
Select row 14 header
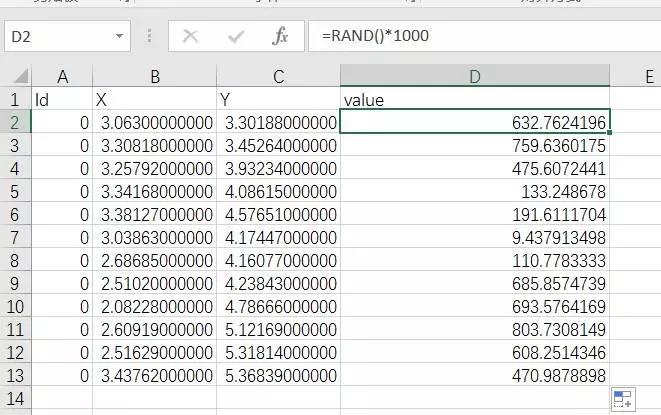(x=16, y=399)
